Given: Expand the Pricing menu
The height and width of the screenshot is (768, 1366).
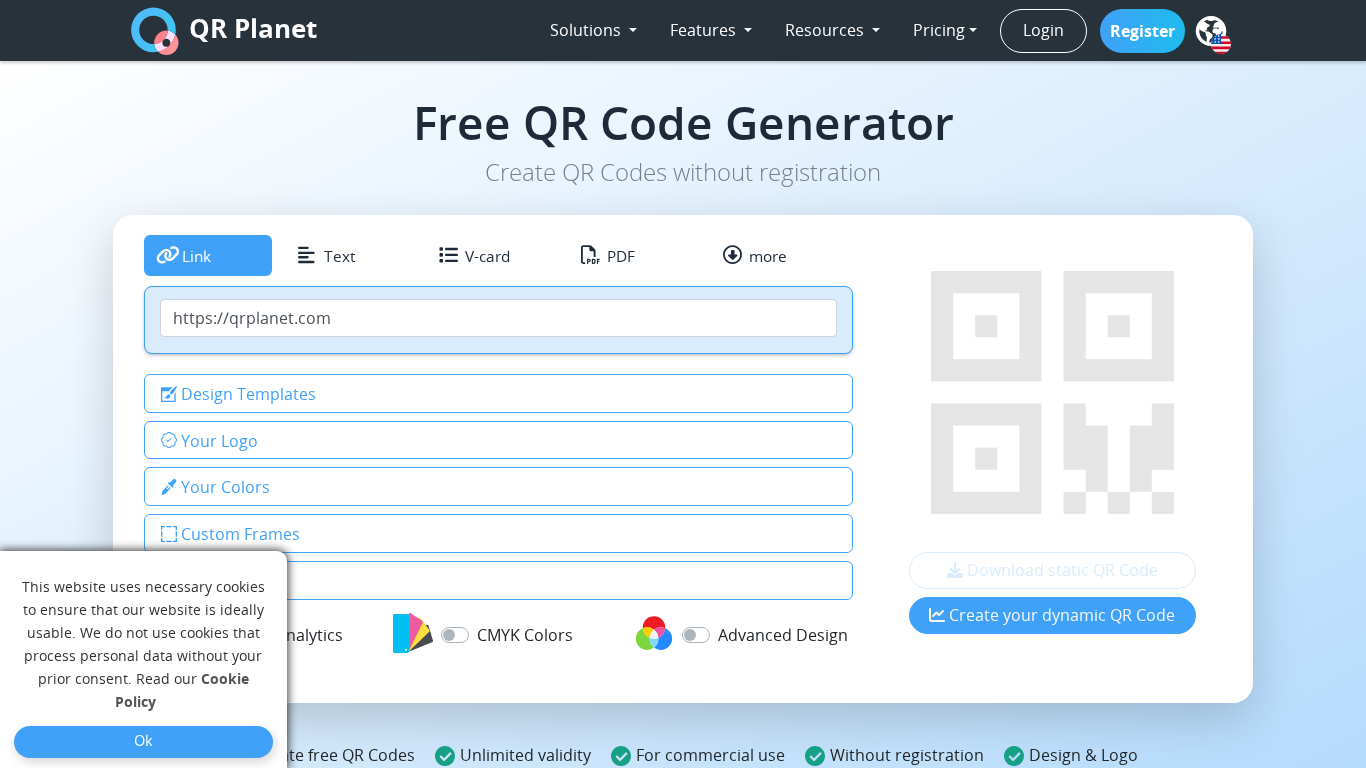Looking at the screenshot, I should pyautogui.click(x=945, y=30).
